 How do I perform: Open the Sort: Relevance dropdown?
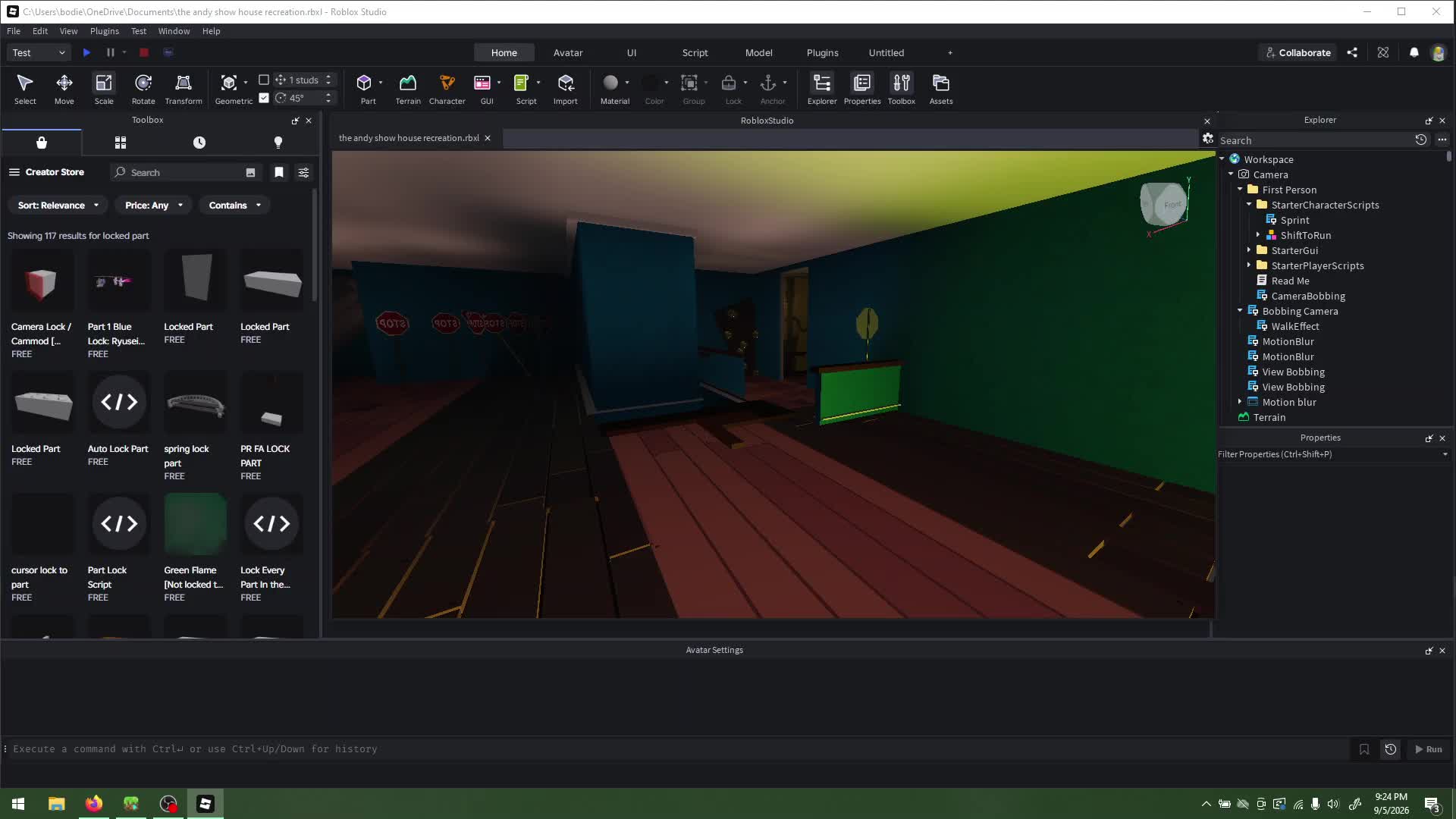click(x=58, y=206)
